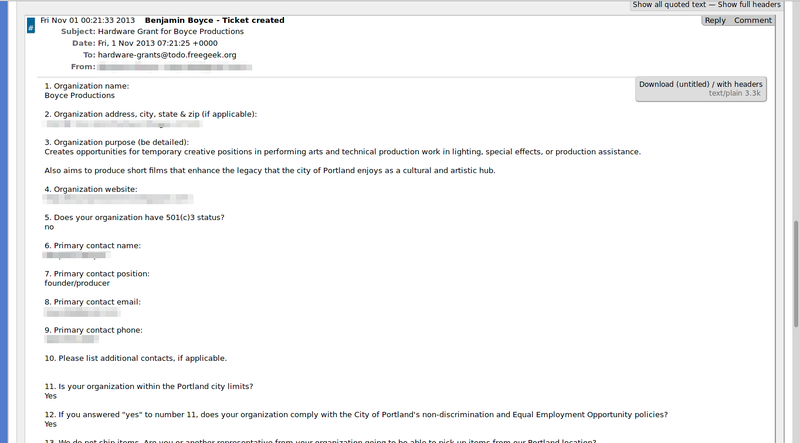Click the '9. Primary contact phone:' label

click(x=93, y=330)
